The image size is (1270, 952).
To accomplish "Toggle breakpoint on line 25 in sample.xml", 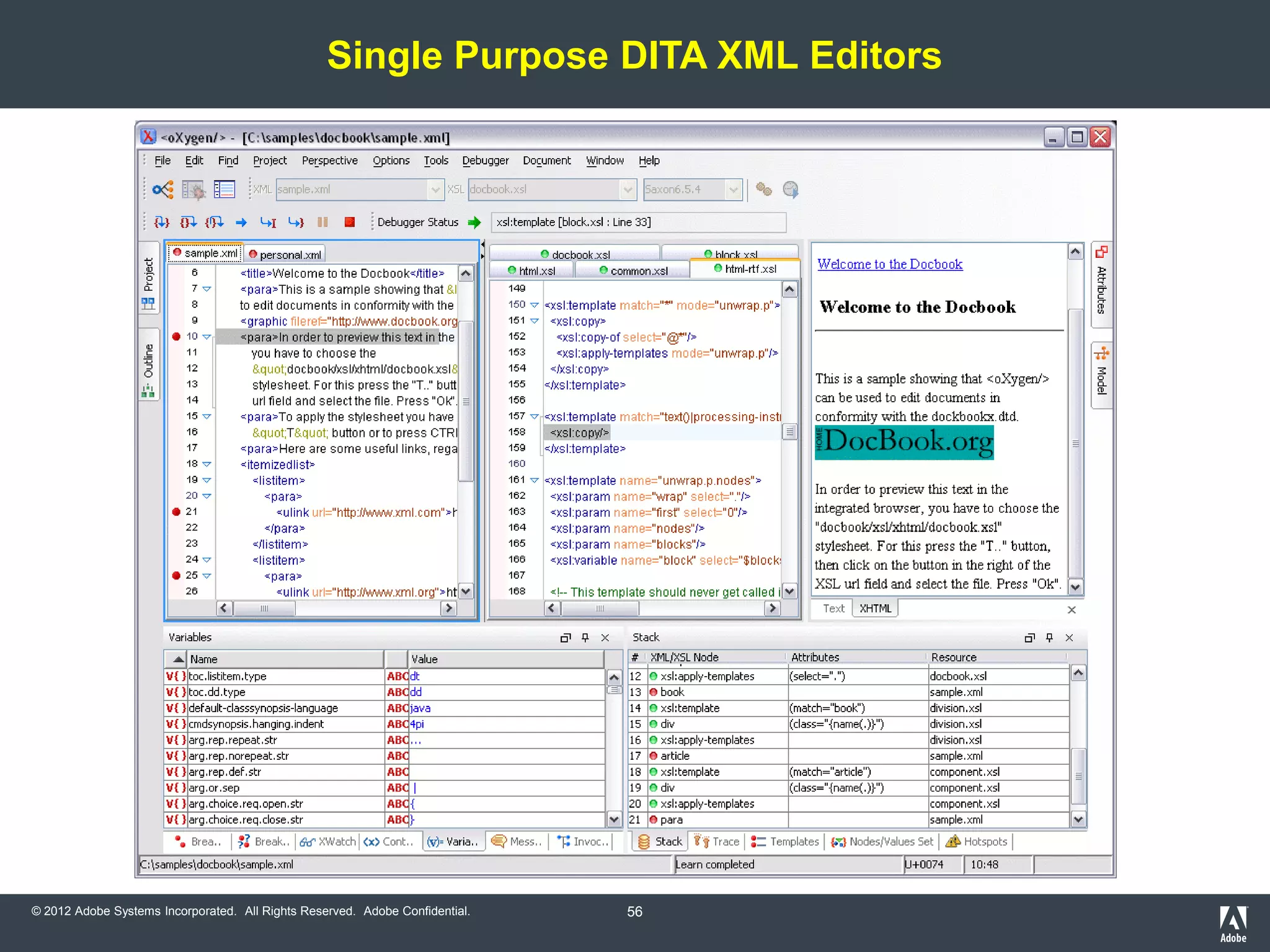I will pyautogui.click(x=176, y=575).
